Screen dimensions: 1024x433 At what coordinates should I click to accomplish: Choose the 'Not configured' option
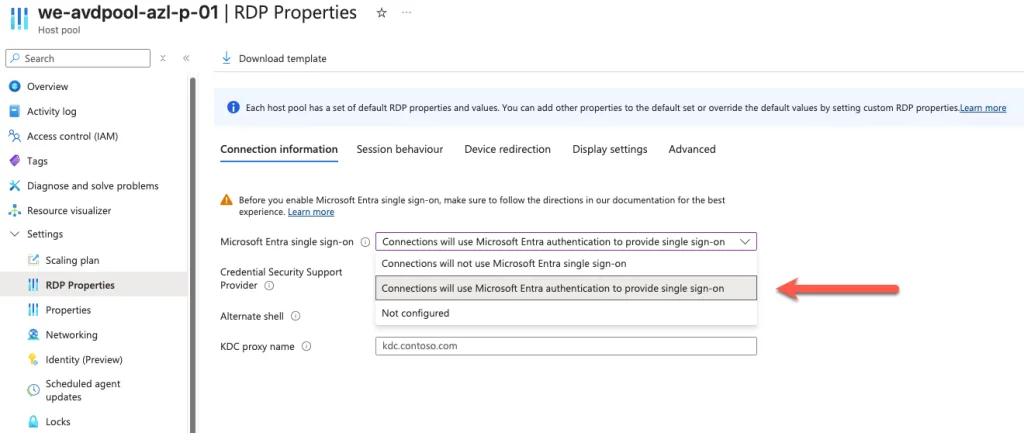click(415, 313)
